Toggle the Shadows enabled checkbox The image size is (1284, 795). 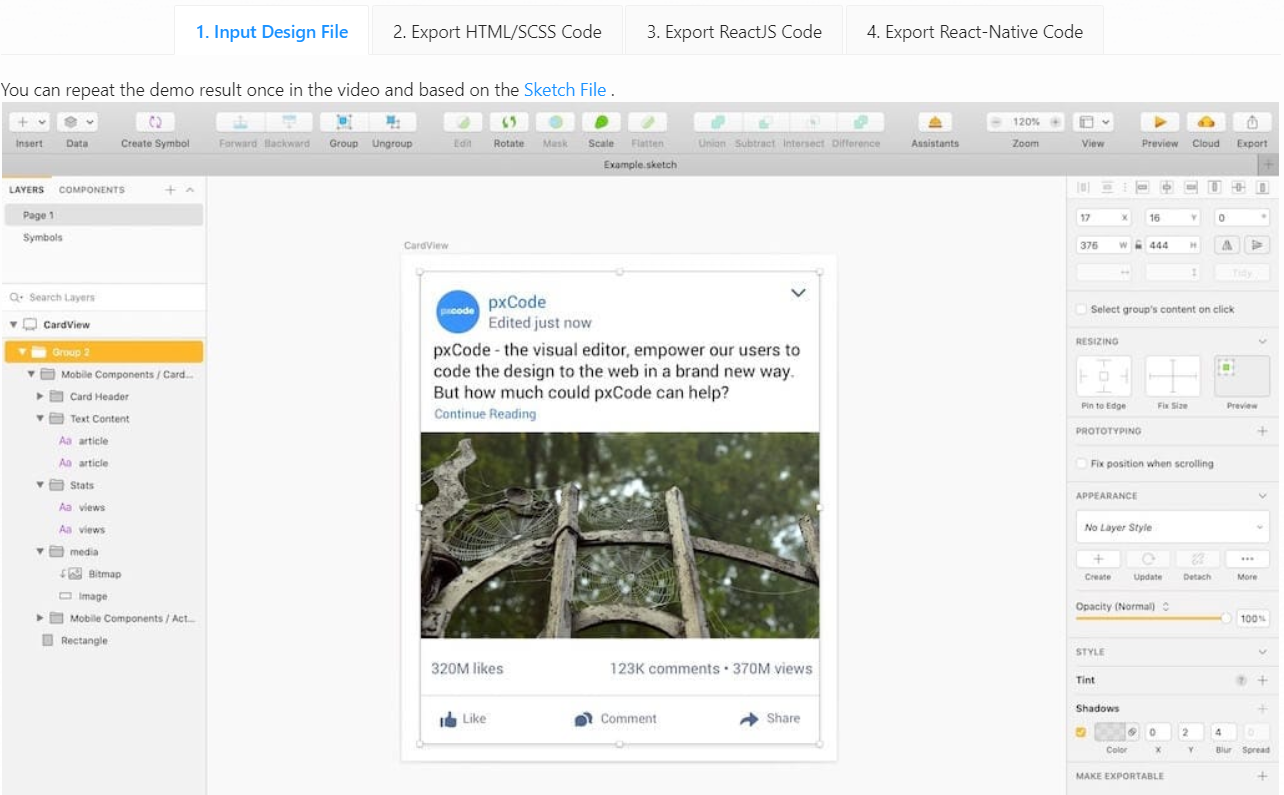[1081, 732]
